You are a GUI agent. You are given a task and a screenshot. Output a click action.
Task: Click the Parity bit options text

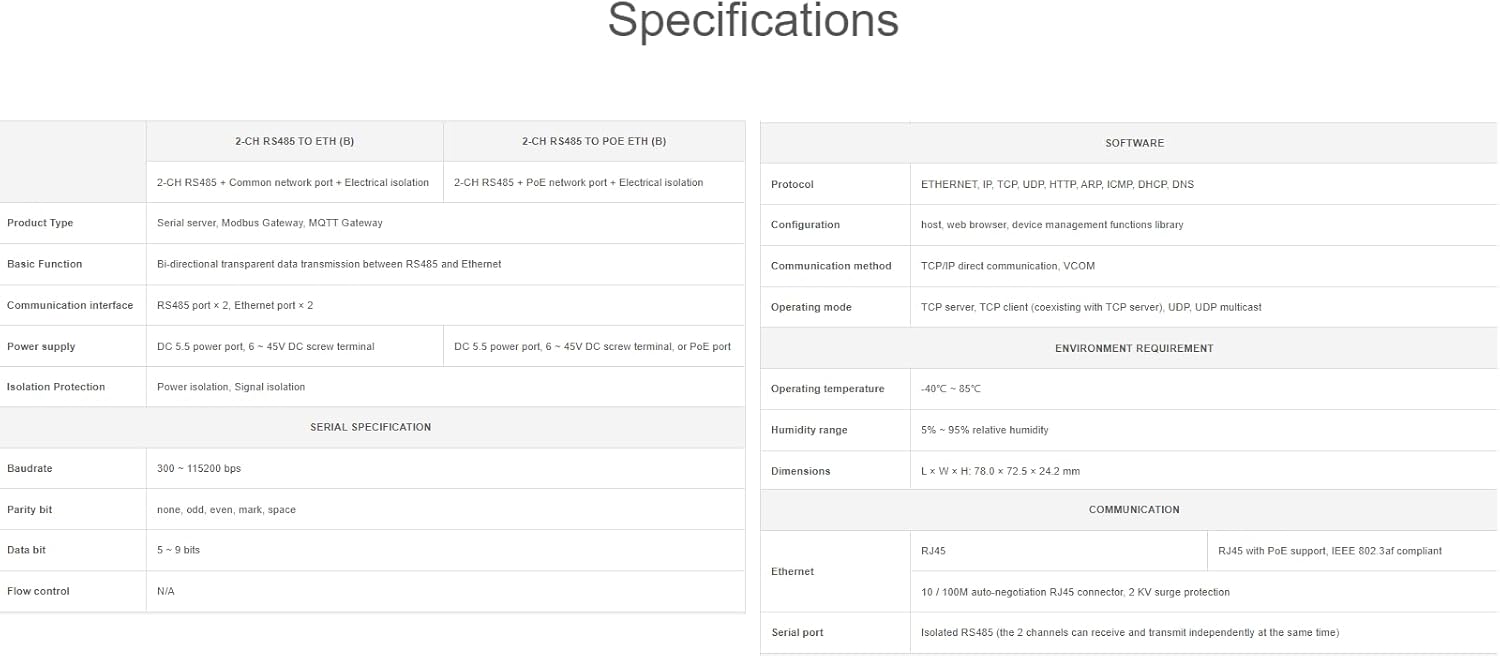click(x=226, y=509)
